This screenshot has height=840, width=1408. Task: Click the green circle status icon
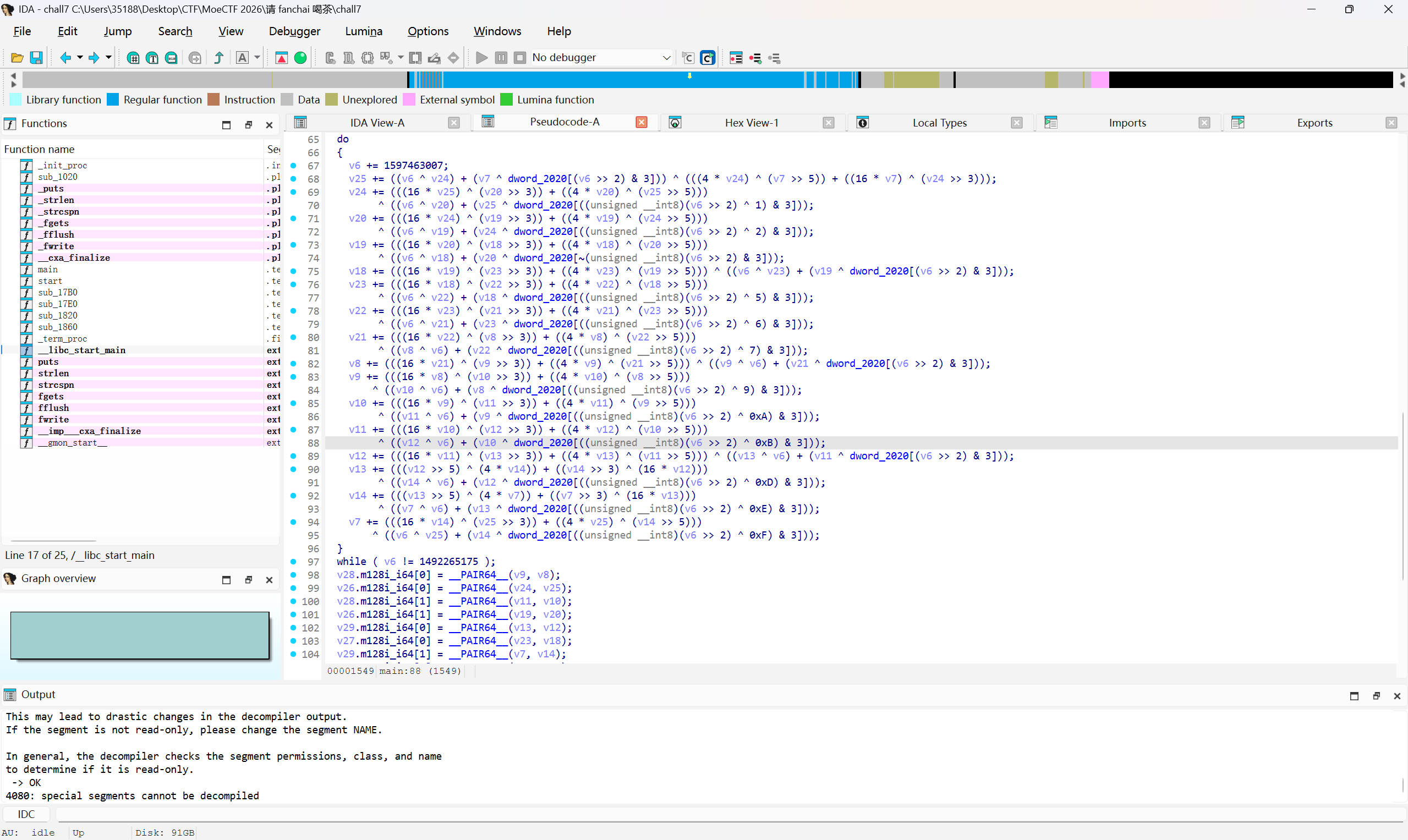pyautogui.click(x=300, y=58)
